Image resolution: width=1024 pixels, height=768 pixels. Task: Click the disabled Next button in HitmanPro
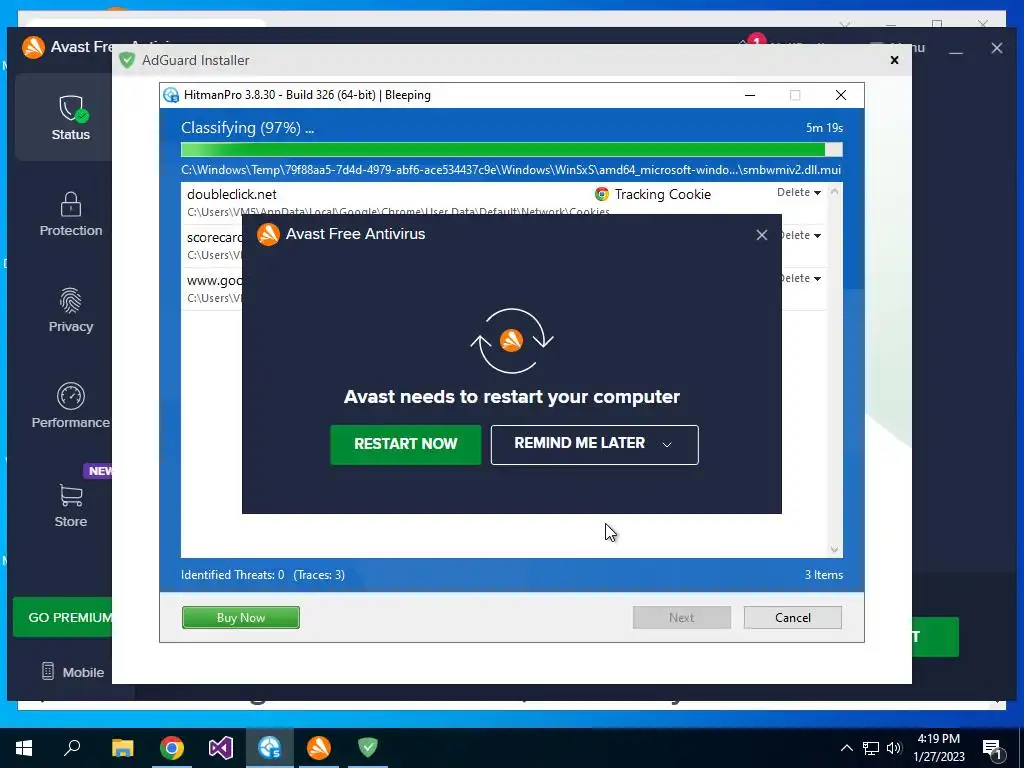682,618
